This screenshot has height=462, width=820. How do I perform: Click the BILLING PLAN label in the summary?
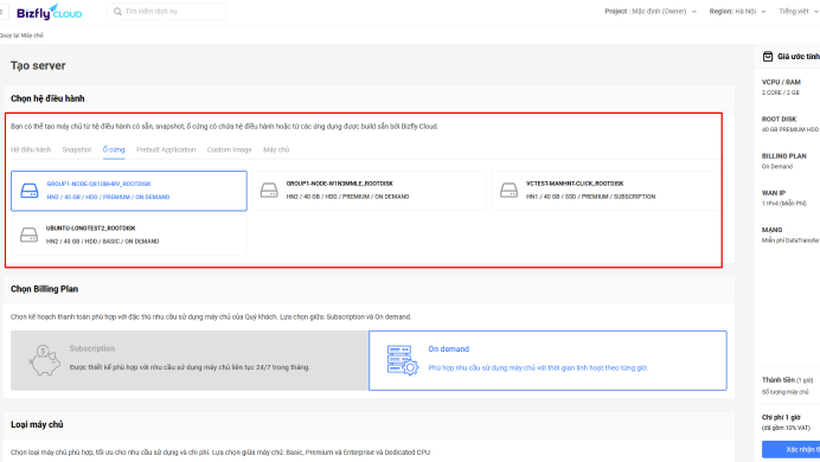coord(784,156)
